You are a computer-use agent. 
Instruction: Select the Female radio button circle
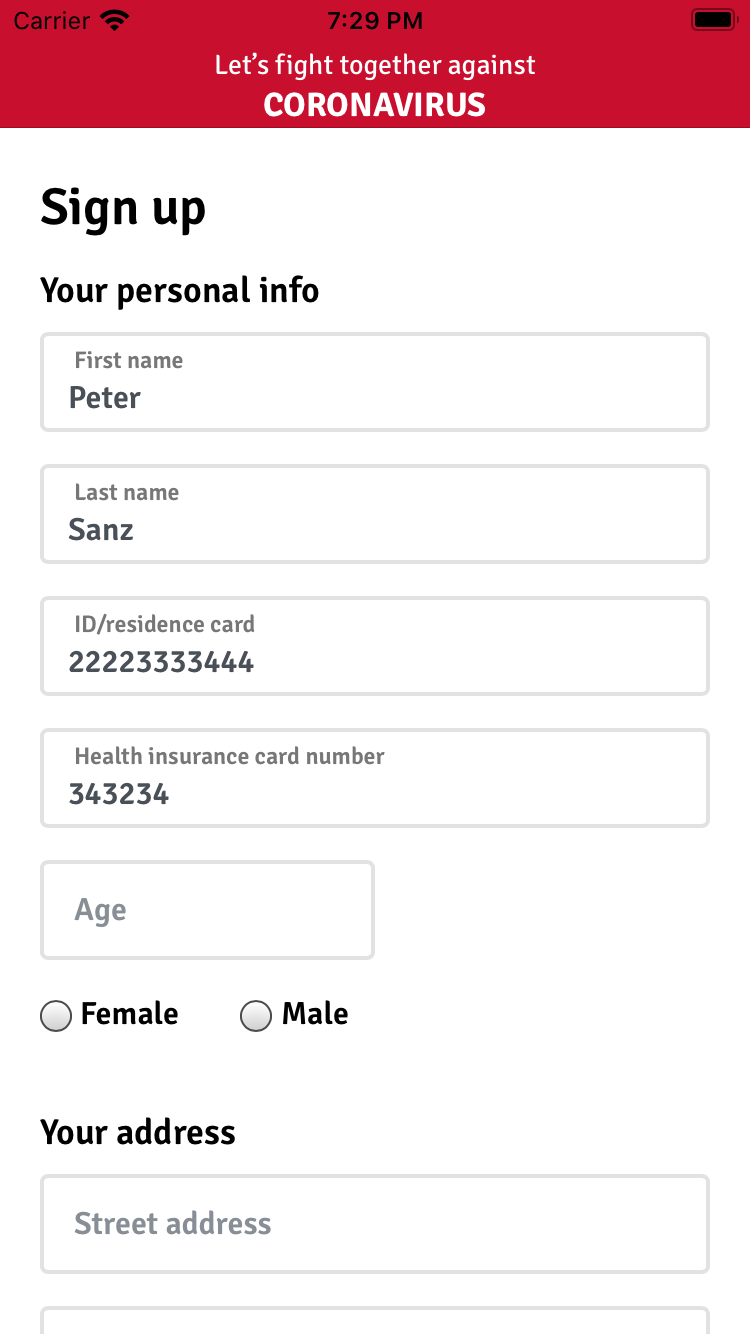click(x=56, y=1016)
